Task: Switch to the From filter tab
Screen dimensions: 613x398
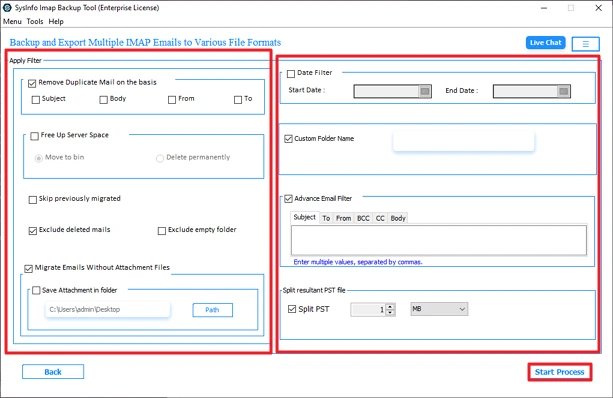Action: pyautogui.click(x=343, y=218)
